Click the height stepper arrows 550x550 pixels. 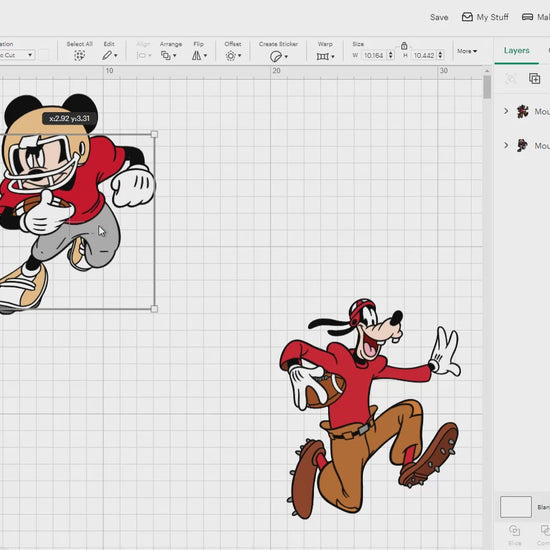coord(440,55)
